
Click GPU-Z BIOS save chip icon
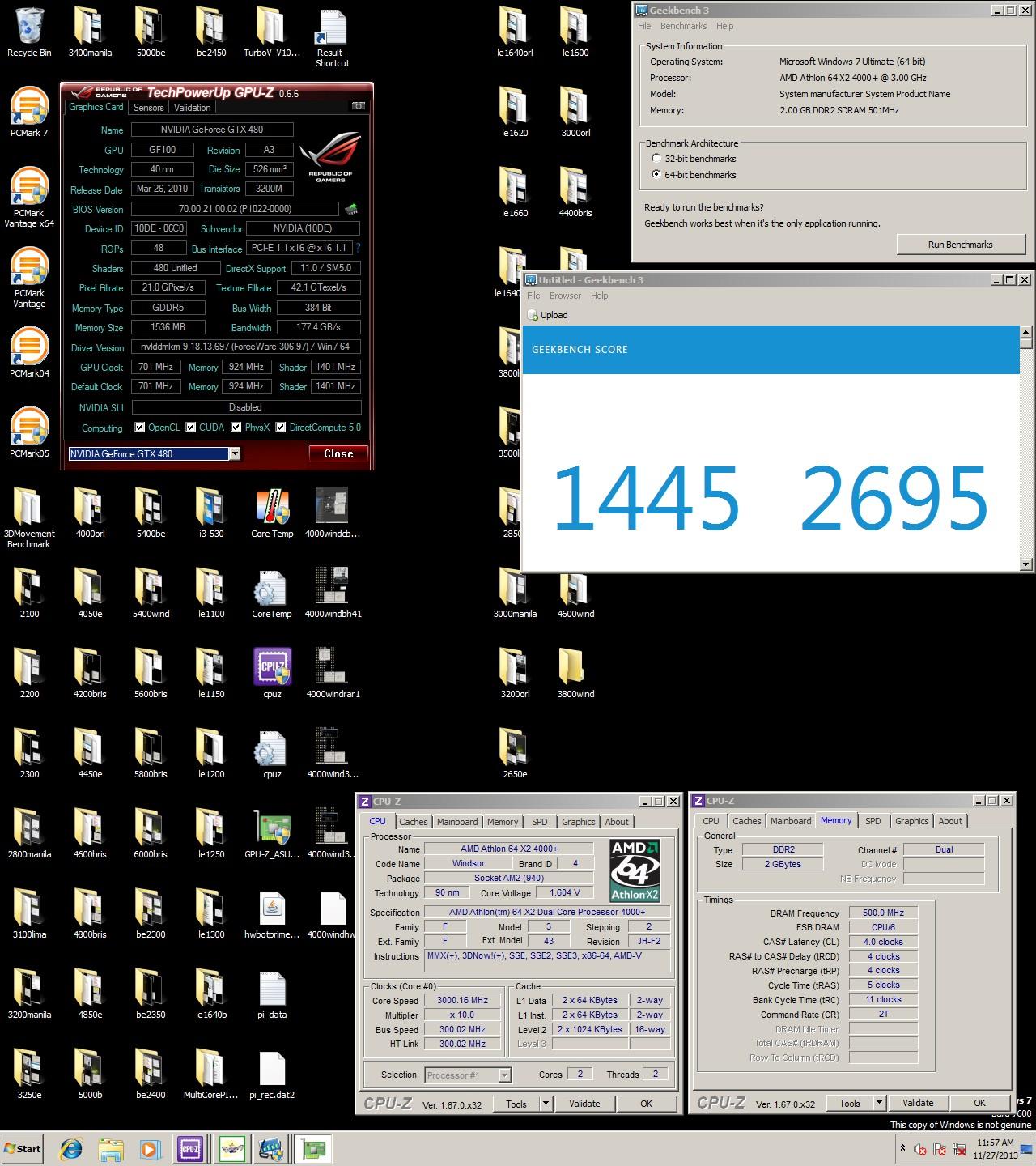click(x=350, y=209)
